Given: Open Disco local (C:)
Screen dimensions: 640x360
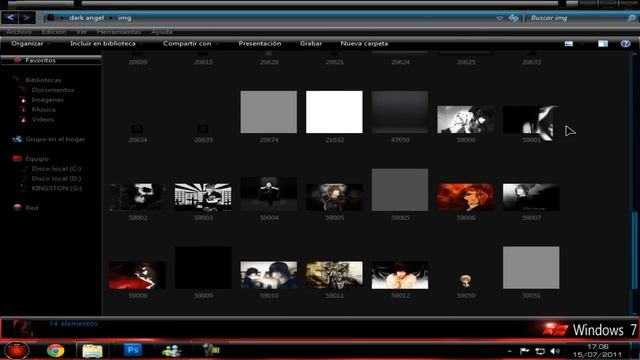Looking at the screenshot, I should pyautogui.click(x=56, y=169).
